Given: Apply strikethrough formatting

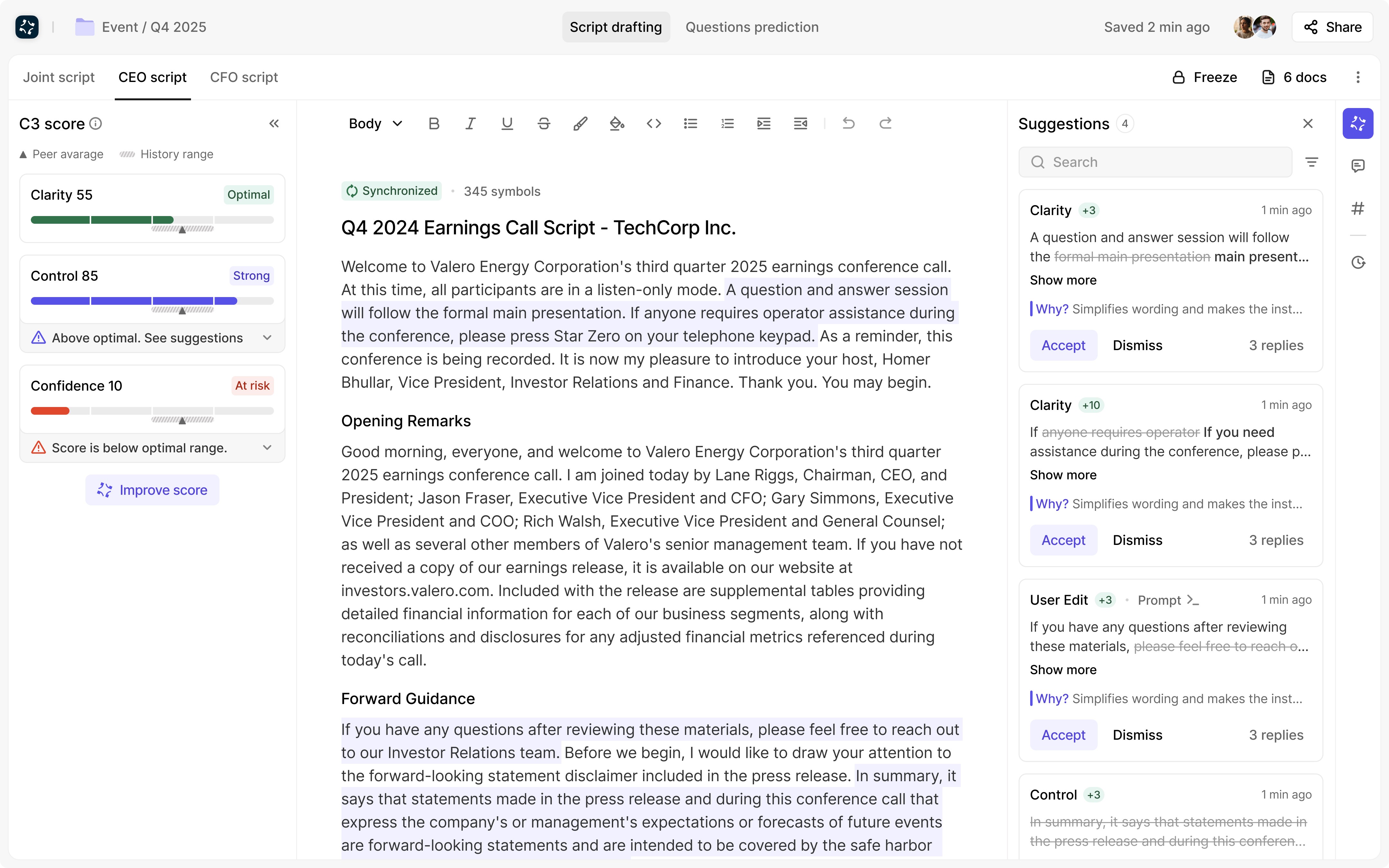Looking at the screenshot, I should pyautogui.click(x=544, y=123).
